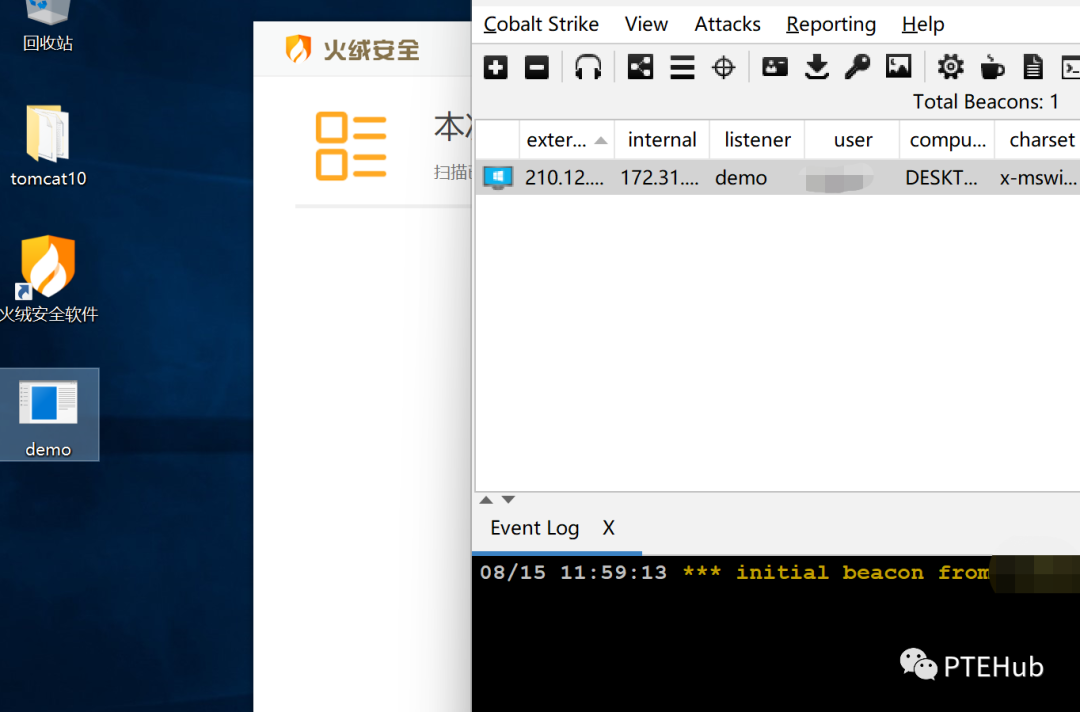This screenshot has height=712, width=1080.
Task: Sort by listener column header
Action: [758, 140]
